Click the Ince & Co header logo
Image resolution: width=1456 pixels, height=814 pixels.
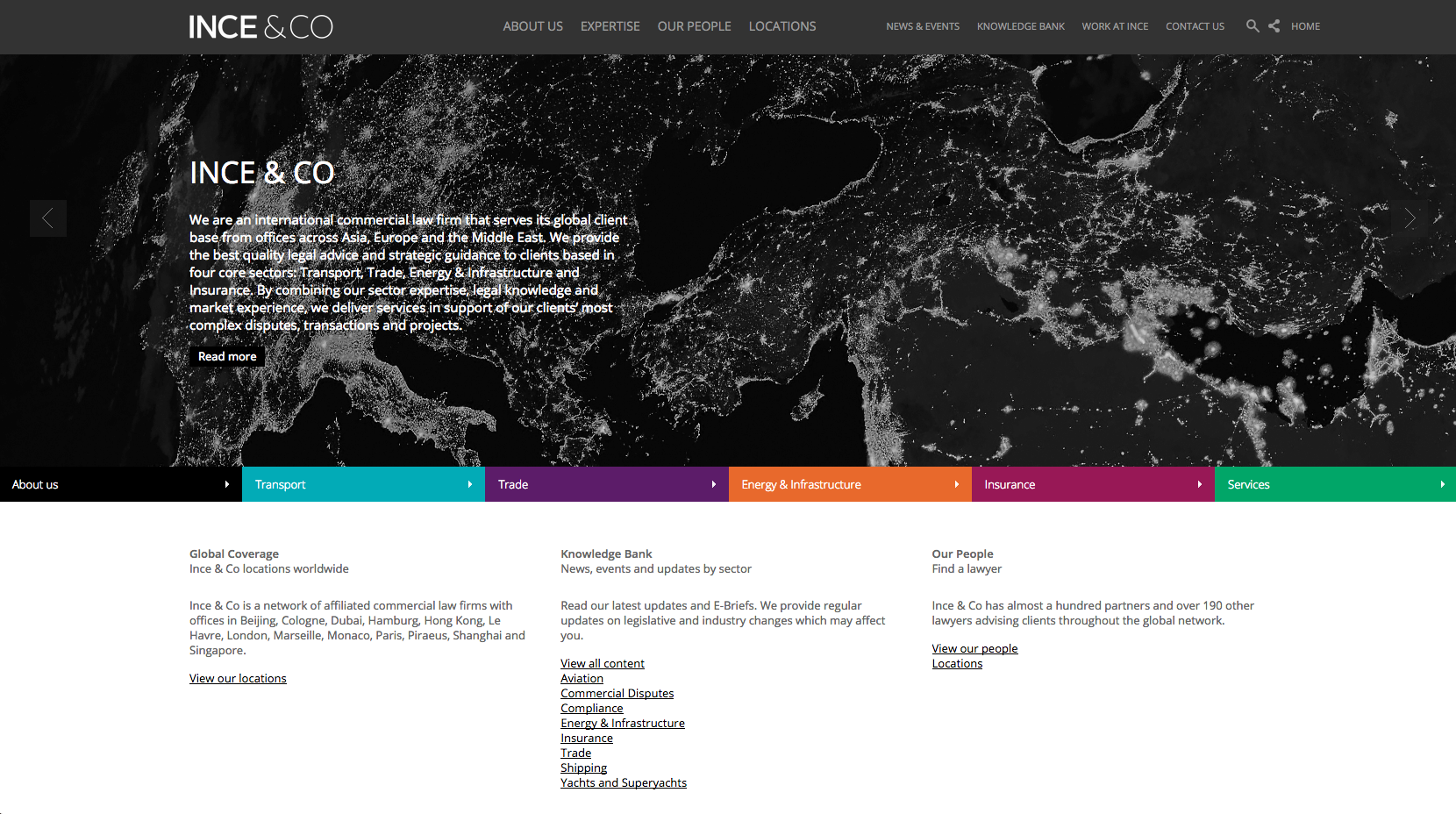click(x=261, y=27)
